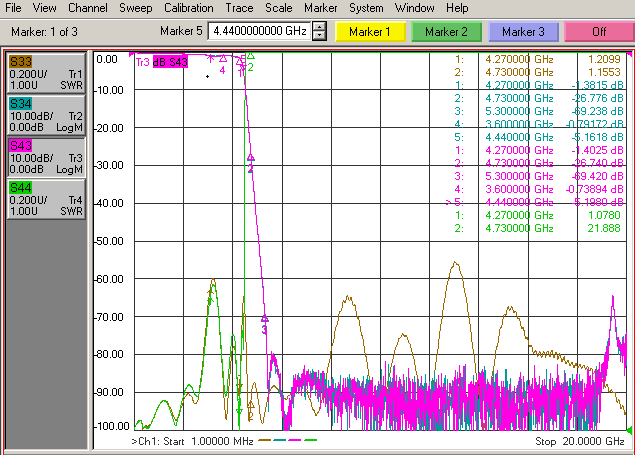
Task: Click the 'Tr3 dB S43' trace title
Action: [162, 62]
